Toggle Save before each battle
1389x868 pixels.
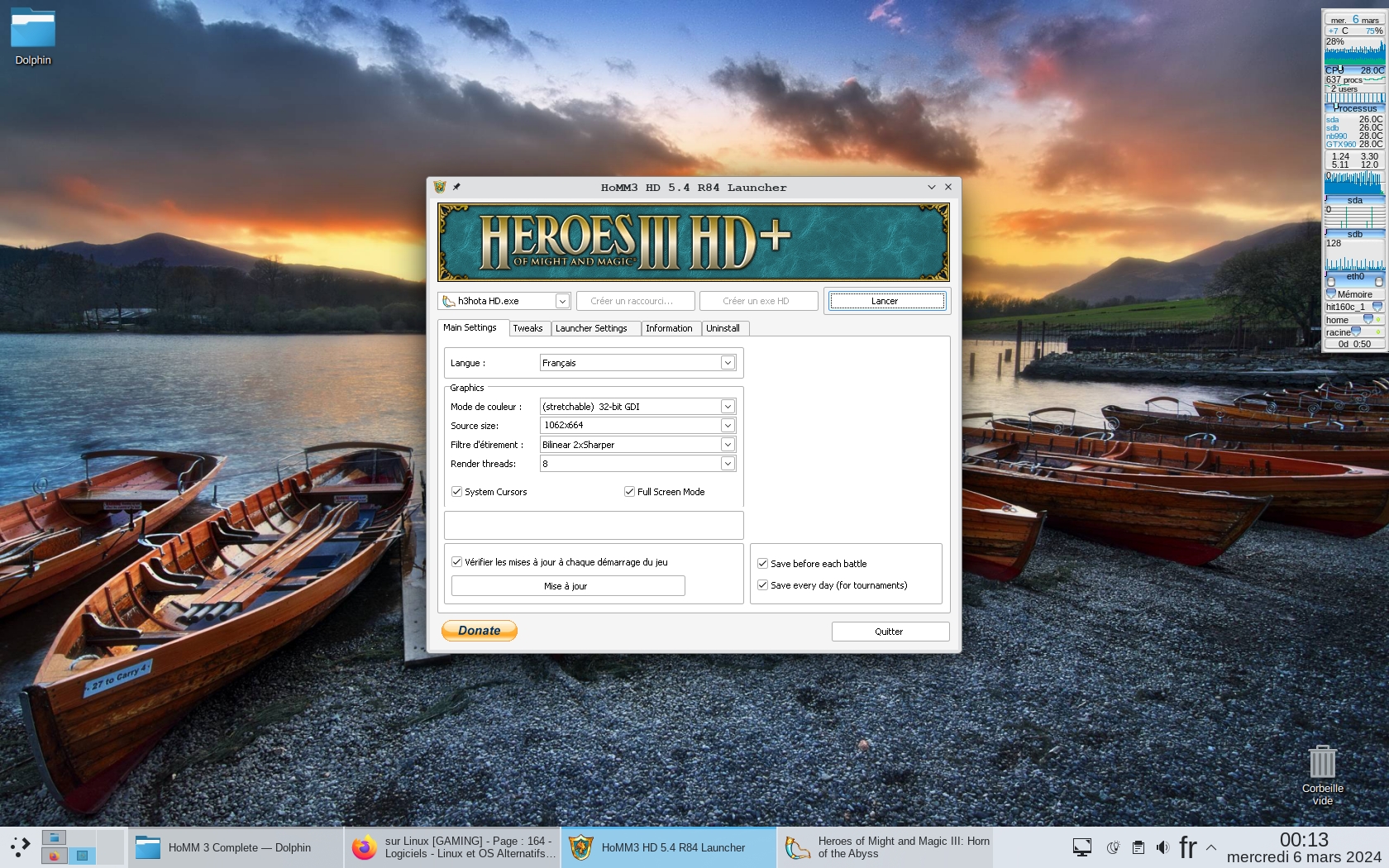coord(763,564)
